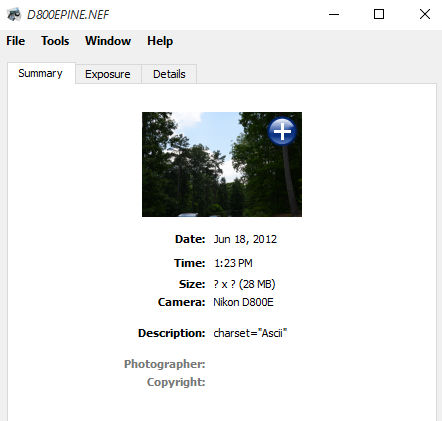Switch to the Details tab
442x421 pixels.
[169, 74]
